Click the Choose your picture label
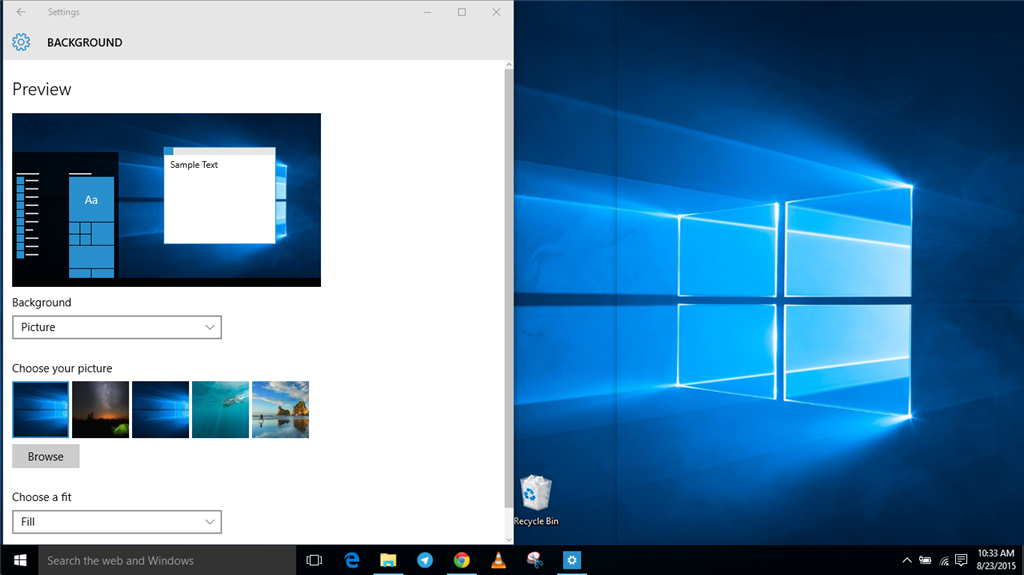Image resolution: width=1024 pixels, height=575 pixels. pos(62,369)
